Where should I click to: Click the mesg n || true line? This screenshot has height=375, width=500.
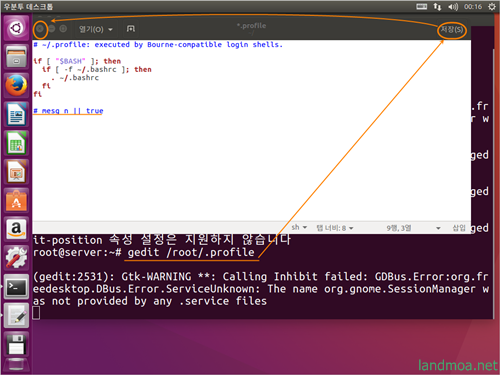[x=68, y=111]
